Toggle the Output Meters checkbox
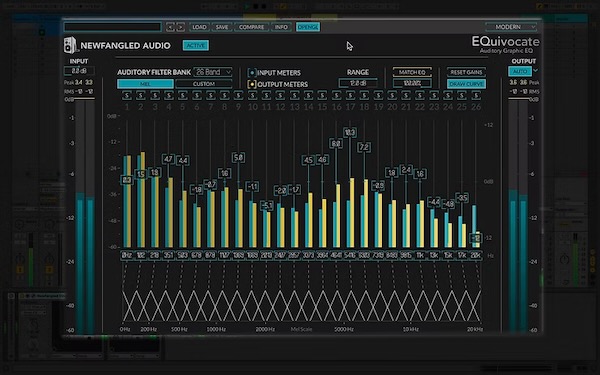Screen dimensions: 600x375 tap(252, 84)
